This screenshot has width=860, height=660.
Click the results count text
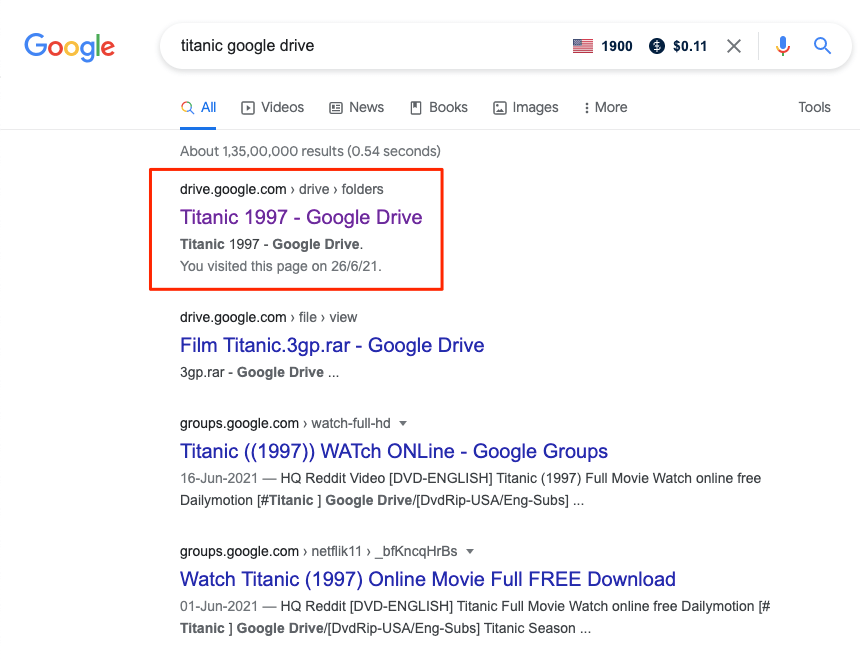coord(310,151)
